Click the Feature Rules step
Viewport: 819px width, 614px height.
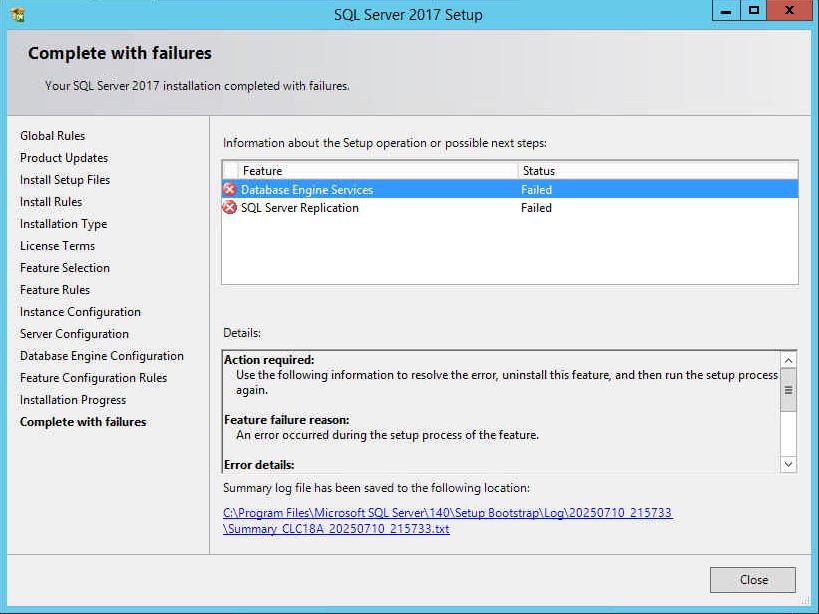(55, 289)
